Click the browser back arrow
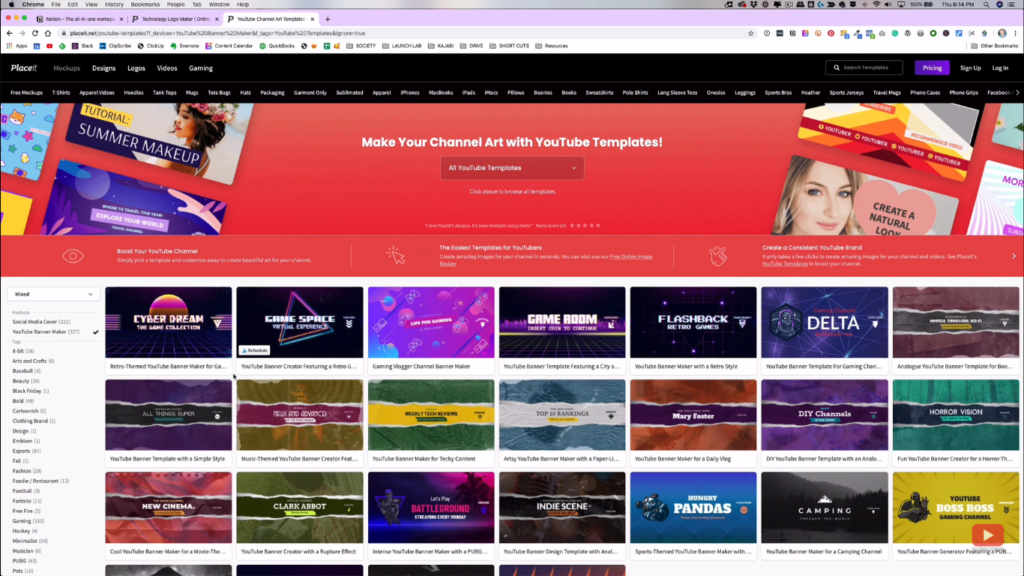 (x=9, y=33)
